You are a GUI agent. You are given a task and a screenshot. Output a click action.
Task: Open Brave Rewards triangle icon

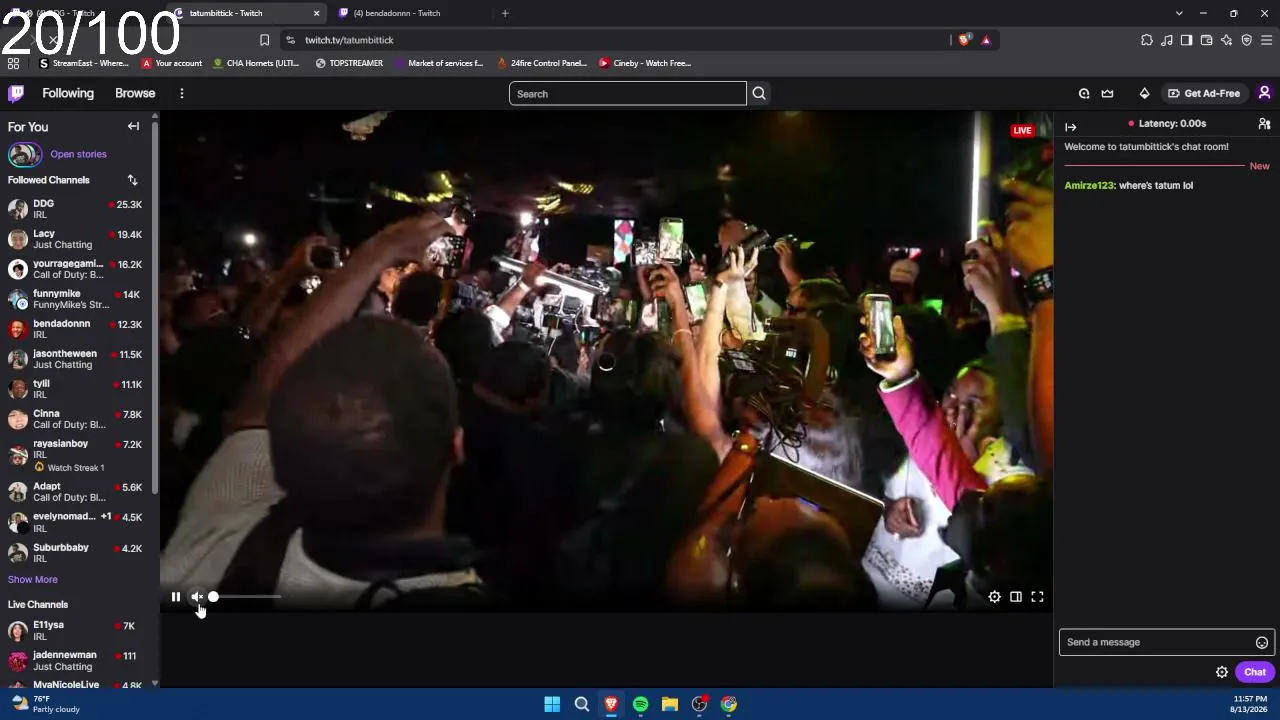coord(986,40)
